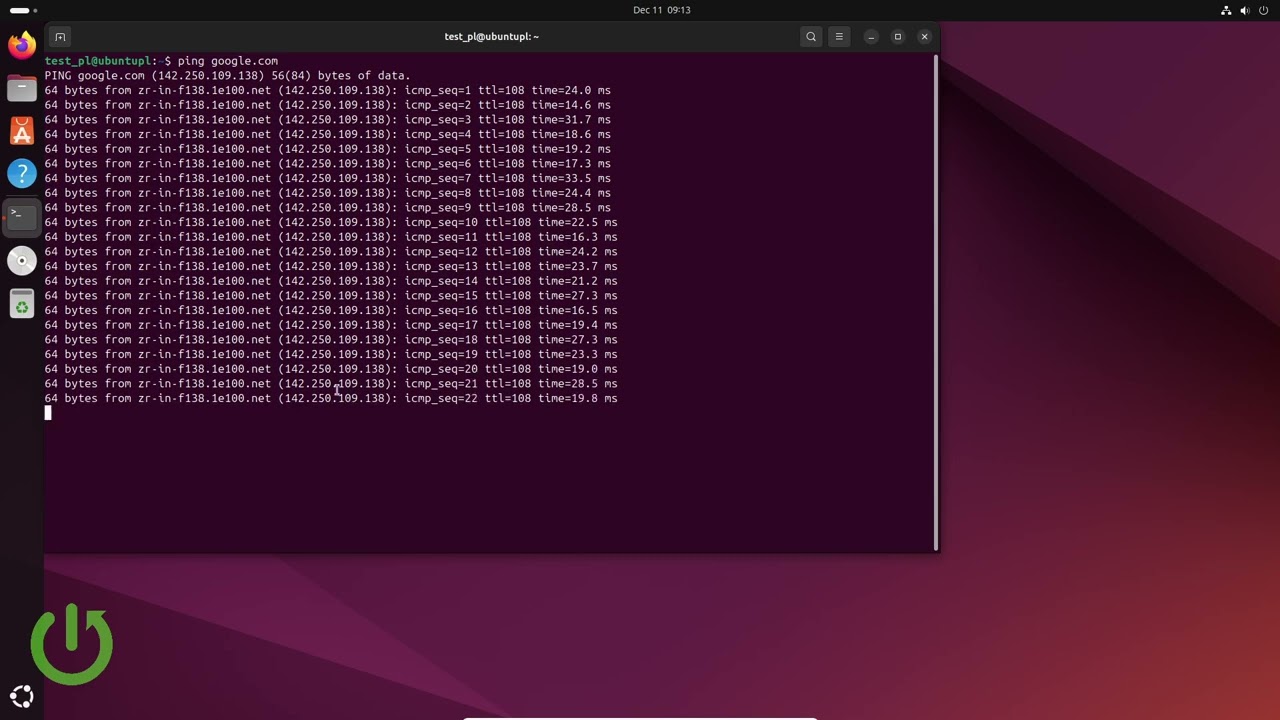Open the Trash in dock
The height and width of the screenshot is (720, 1280).
(x=21, y=304)
